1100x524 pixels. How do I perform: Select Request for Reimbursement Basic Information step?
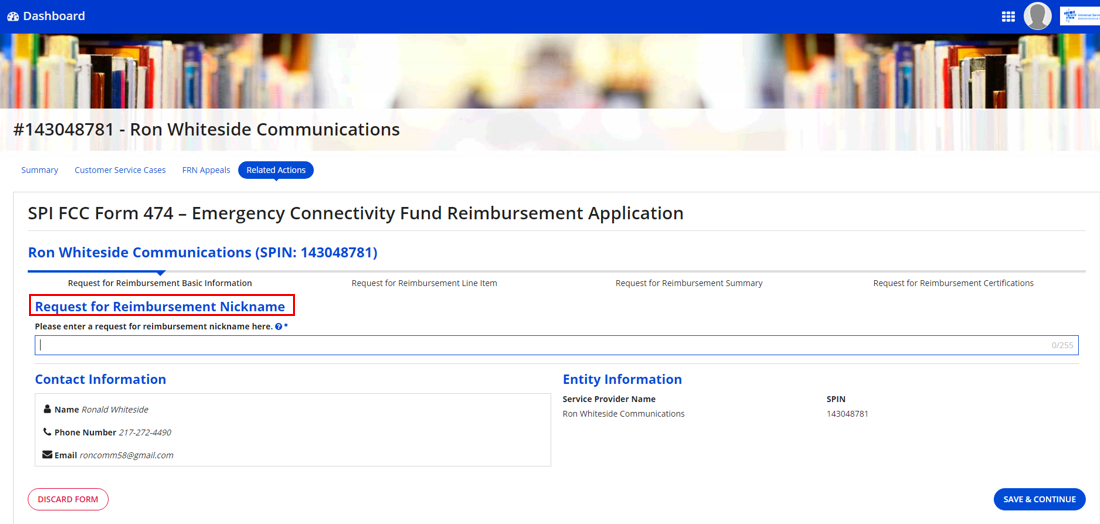click(x=160, y=283)
